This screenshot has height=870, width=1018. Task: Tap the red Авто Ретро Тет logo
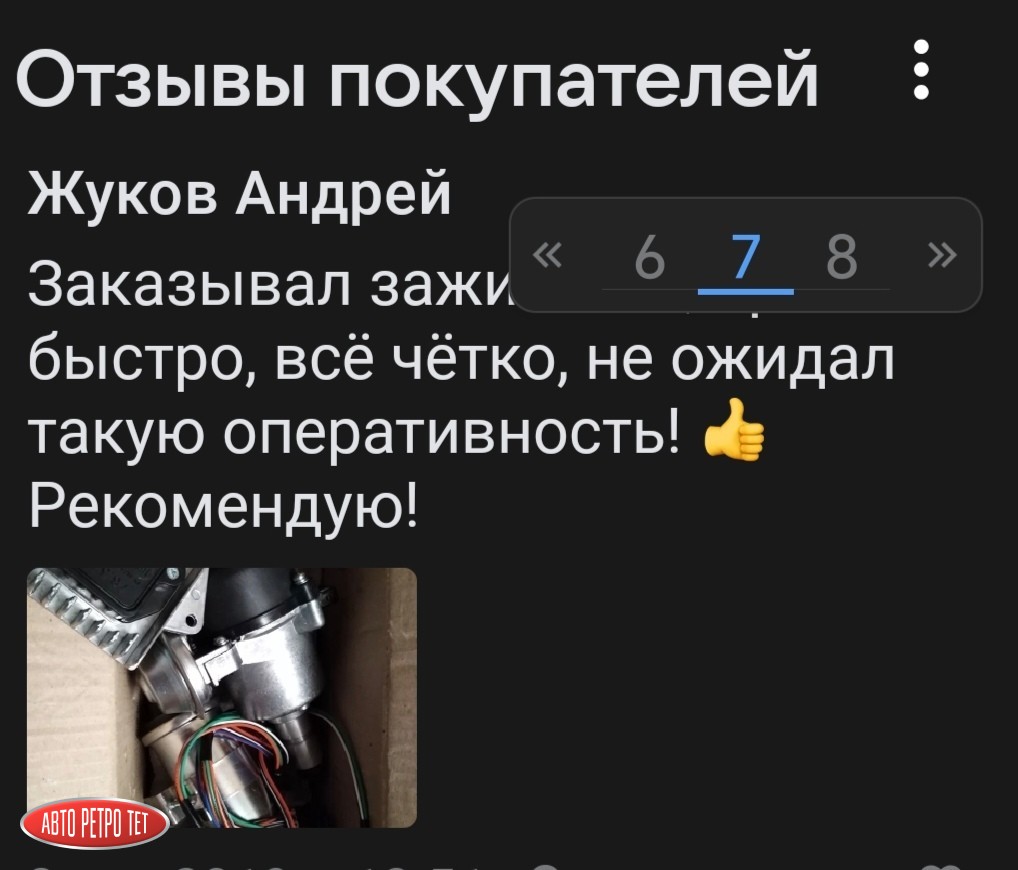point(95,825)
